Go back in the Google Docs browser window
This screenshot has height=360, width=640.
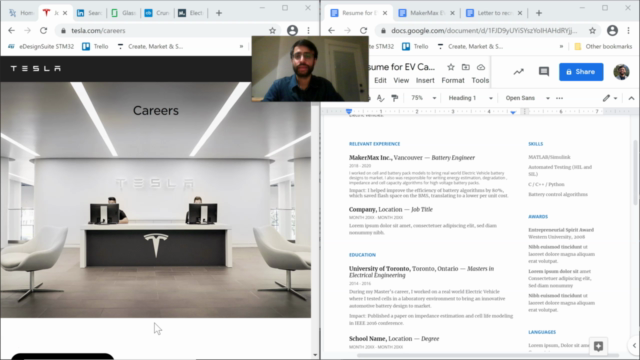[331, 31]
